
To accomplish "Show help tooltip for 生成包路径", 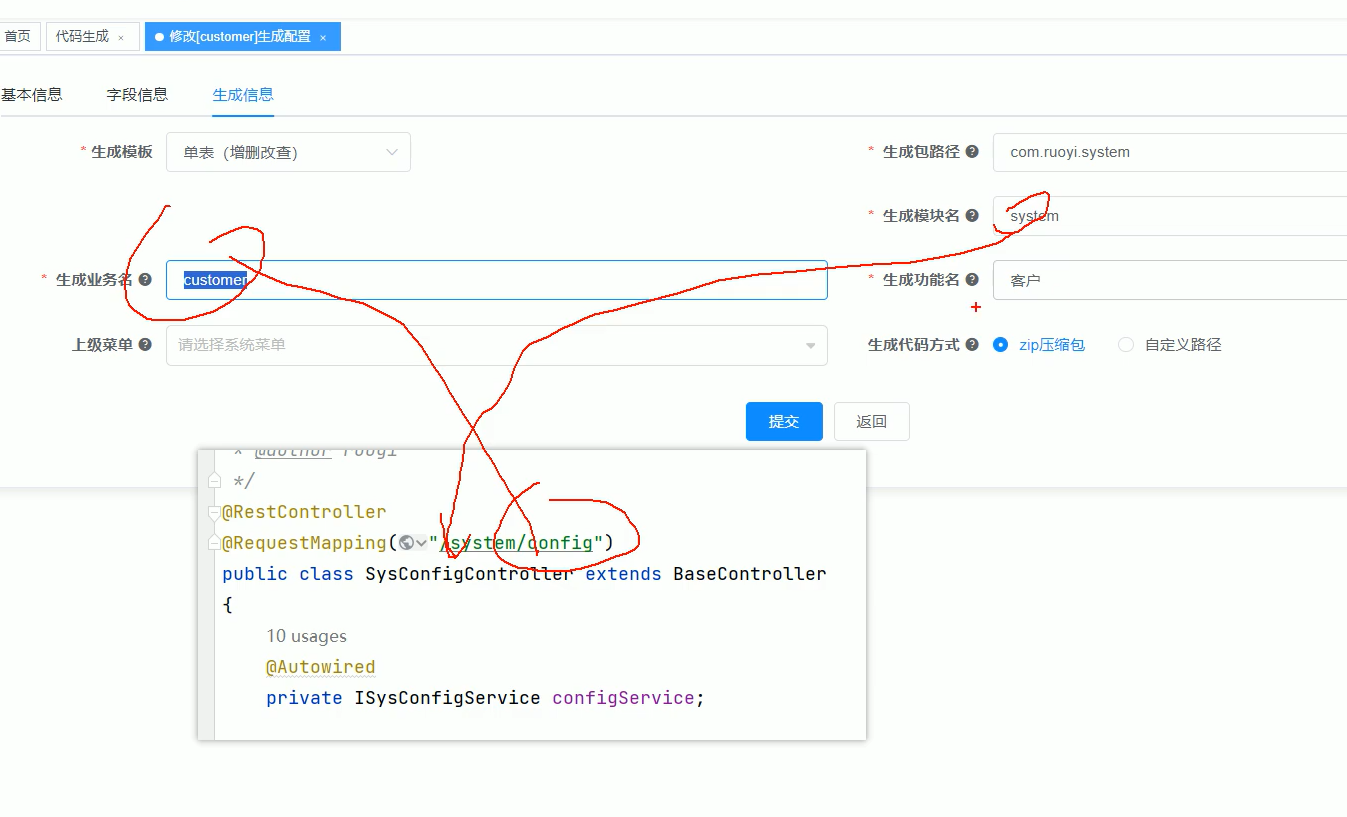I will click(972, 152).
